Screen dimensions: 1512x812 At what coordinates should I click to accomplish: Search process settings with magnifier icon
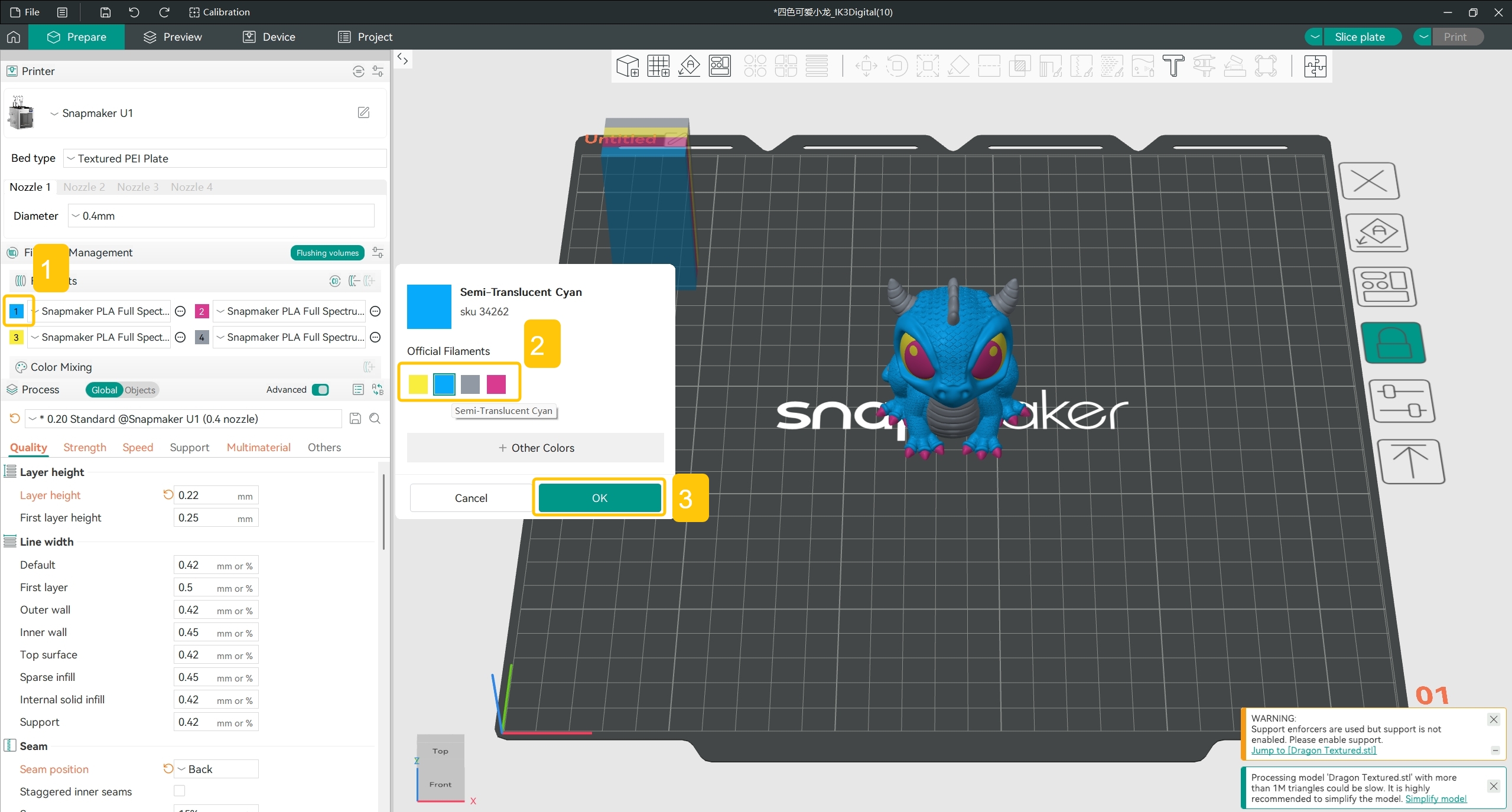point(375,419)
